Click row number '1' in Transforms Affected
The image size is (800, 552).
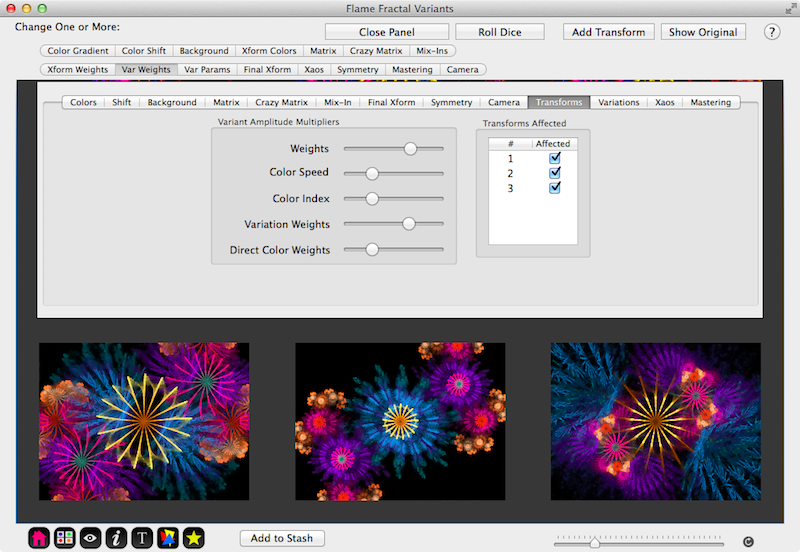pos(510,159)
